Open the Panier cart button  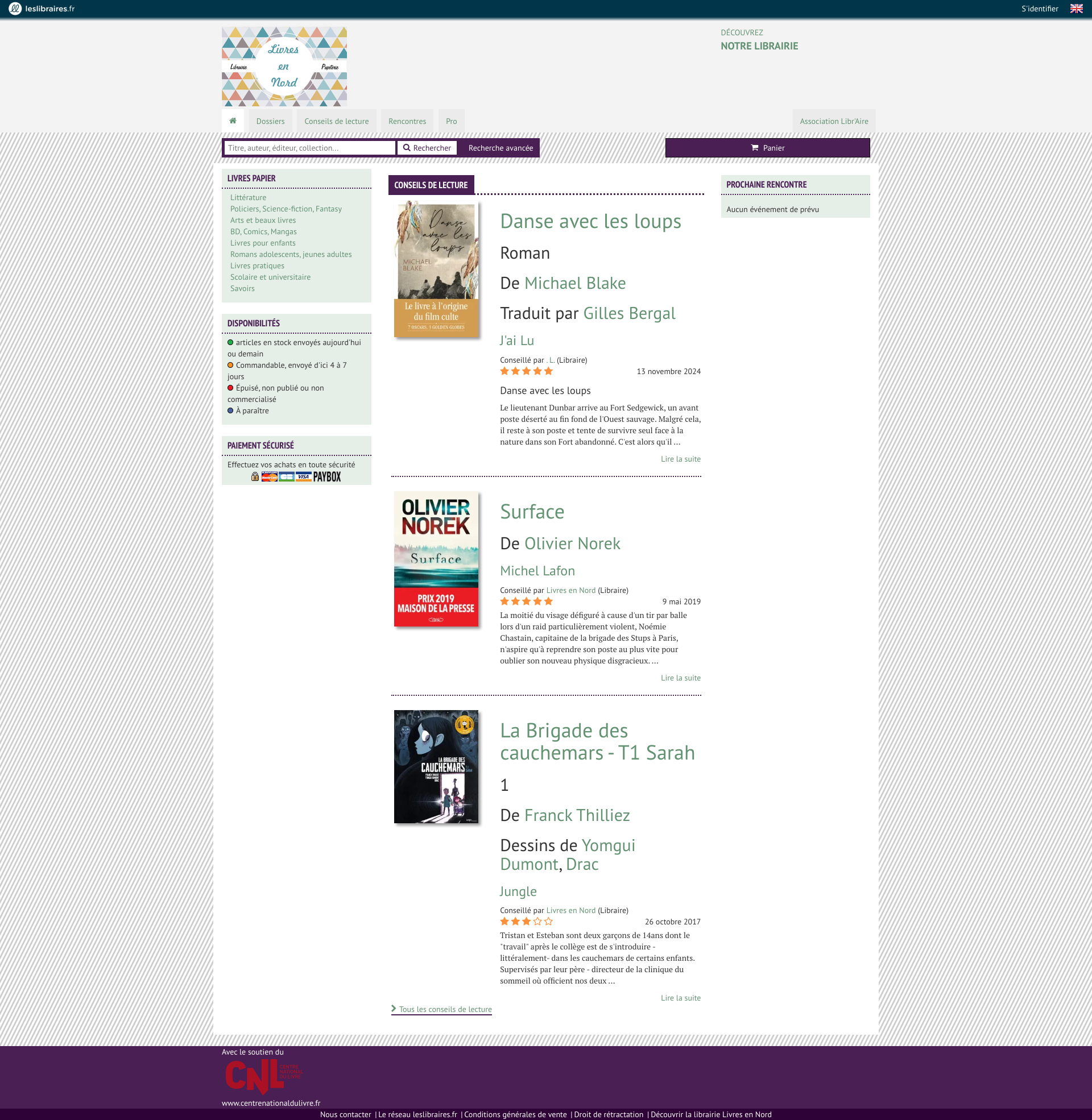click(767, 148)
